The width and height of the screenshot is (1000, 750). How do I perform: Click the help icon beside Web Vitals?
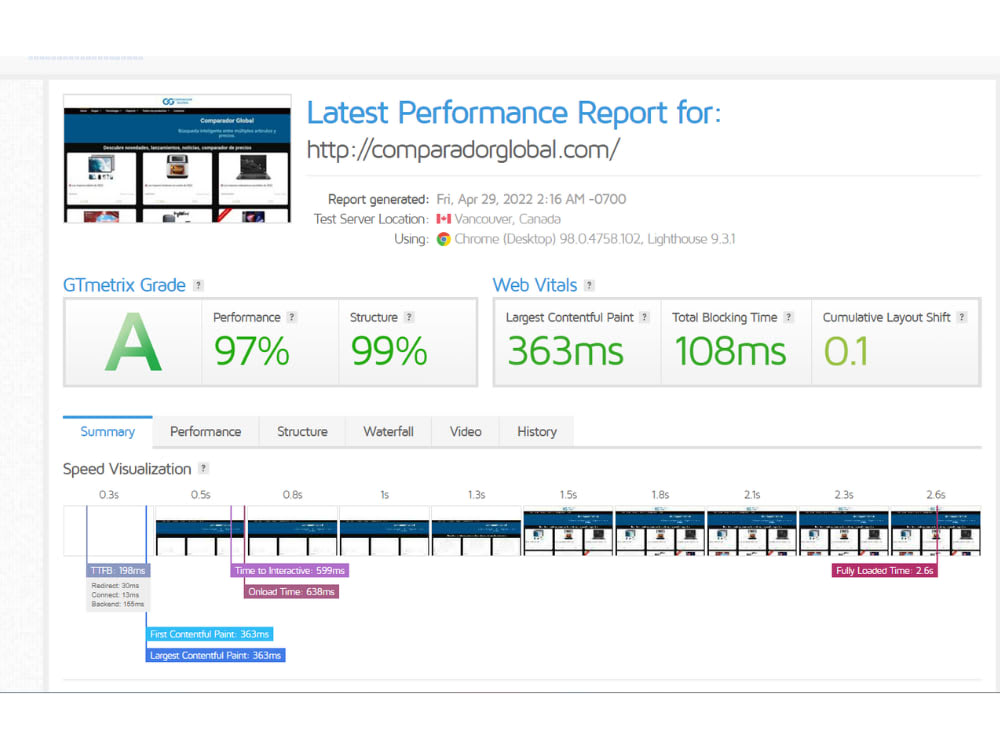(589, 285)
